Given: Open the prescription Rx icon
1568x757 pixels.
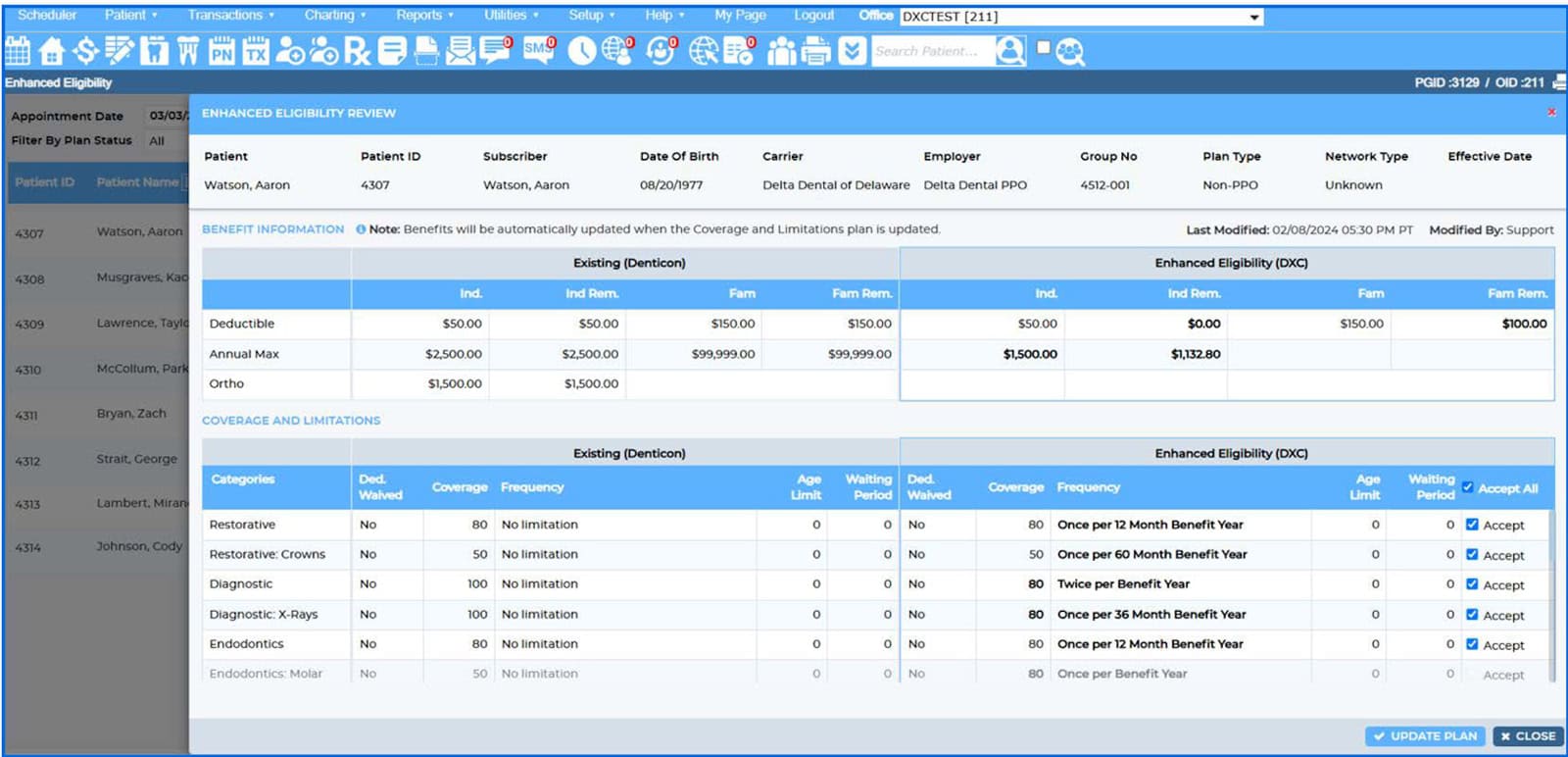Looking at the screenshot, I should pyautogui.click(x=358, y=51).
